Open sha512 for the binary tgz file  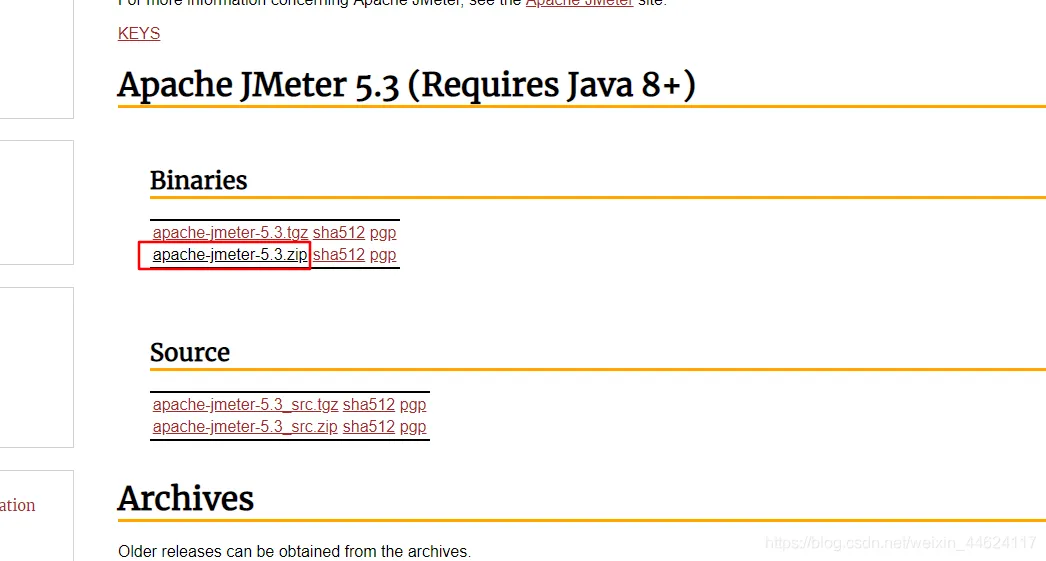339,232
